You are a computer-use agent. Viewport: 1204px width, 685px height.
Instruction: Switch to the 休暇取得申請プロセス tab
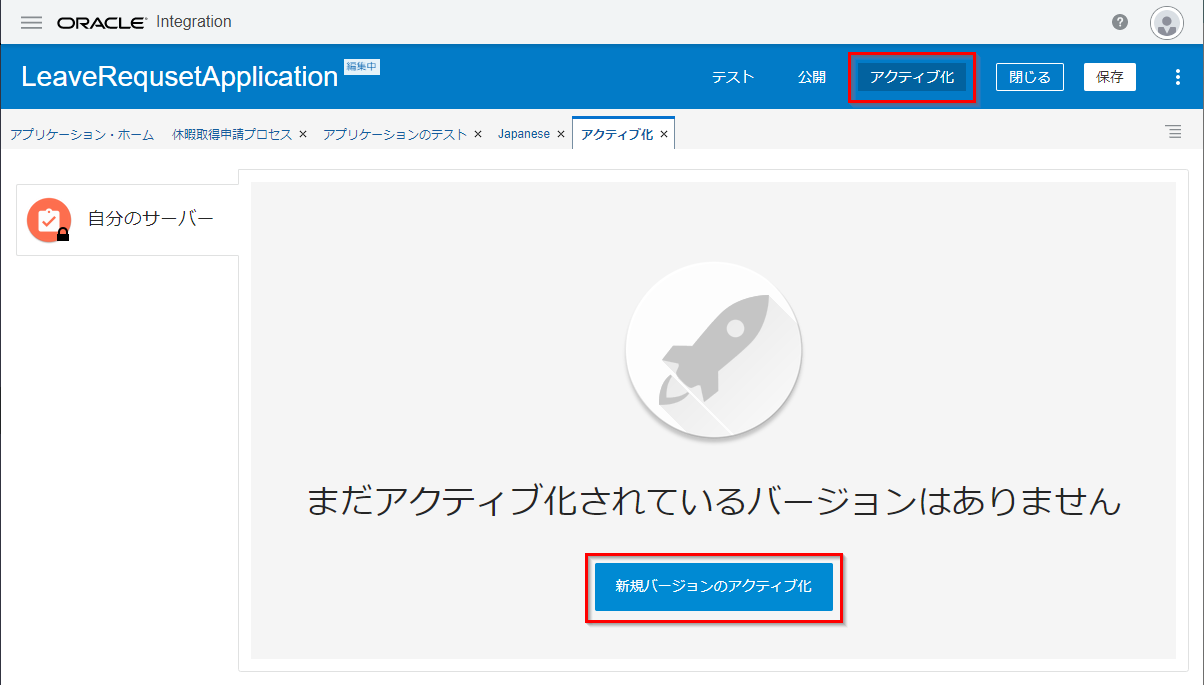click(232, 134)
